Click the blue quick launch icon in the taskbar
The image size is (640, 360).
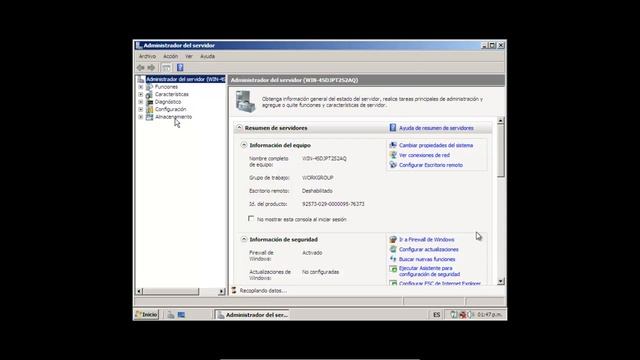coord(181,315)
